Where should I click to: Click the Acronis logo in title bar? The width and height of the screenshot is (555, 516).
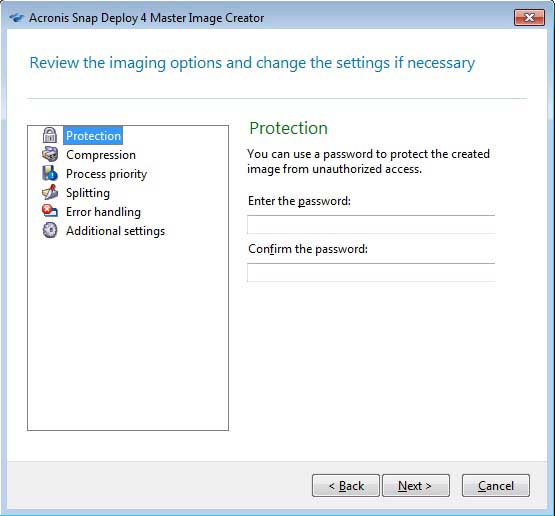[17, 18]
